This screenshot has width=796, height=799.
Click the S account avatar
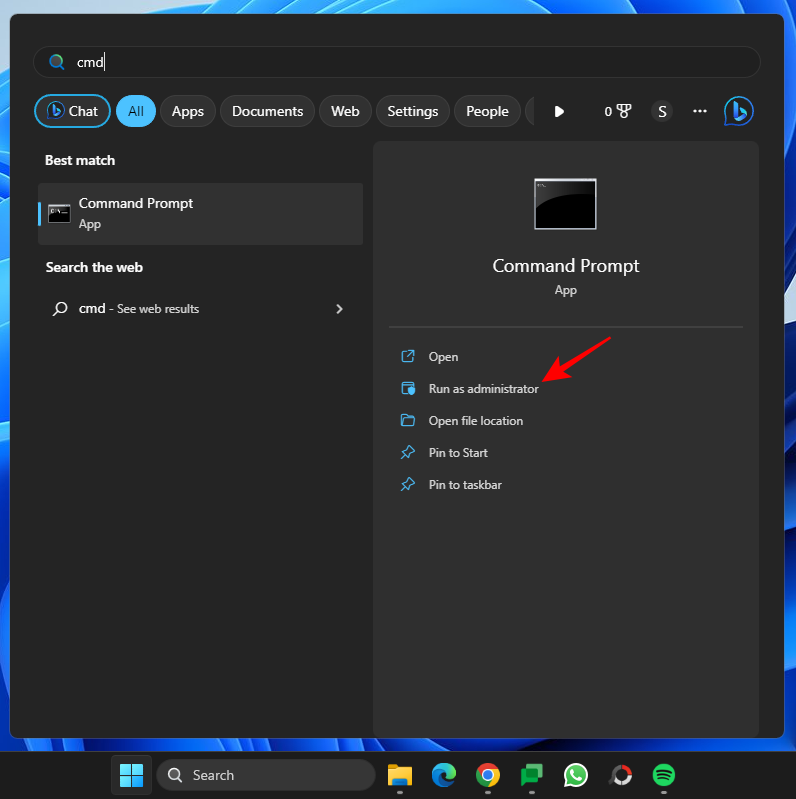tap(661, 111)
